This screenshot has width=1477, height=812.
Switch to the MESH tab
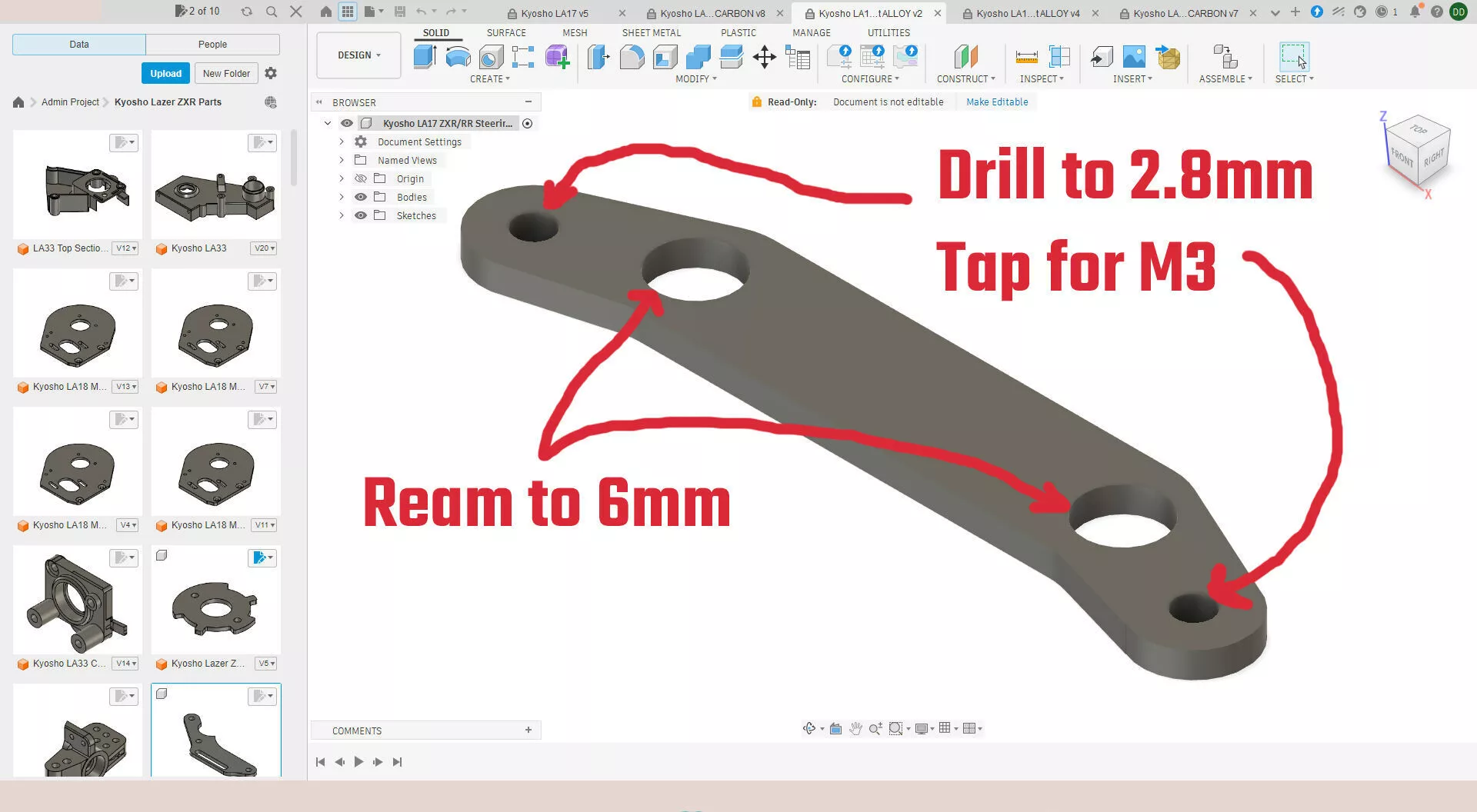click(x=575, y=33)
